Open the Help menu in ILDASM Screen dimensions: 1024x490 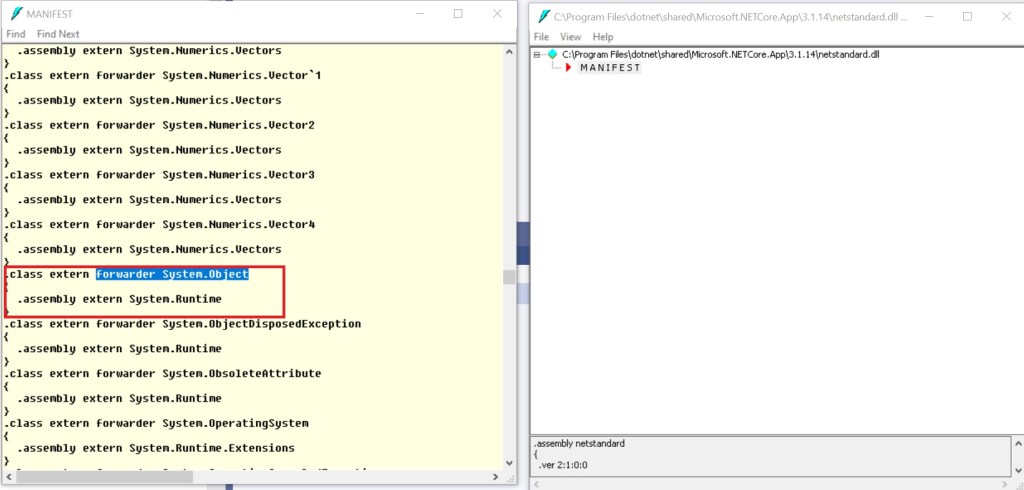coord(603,37)
